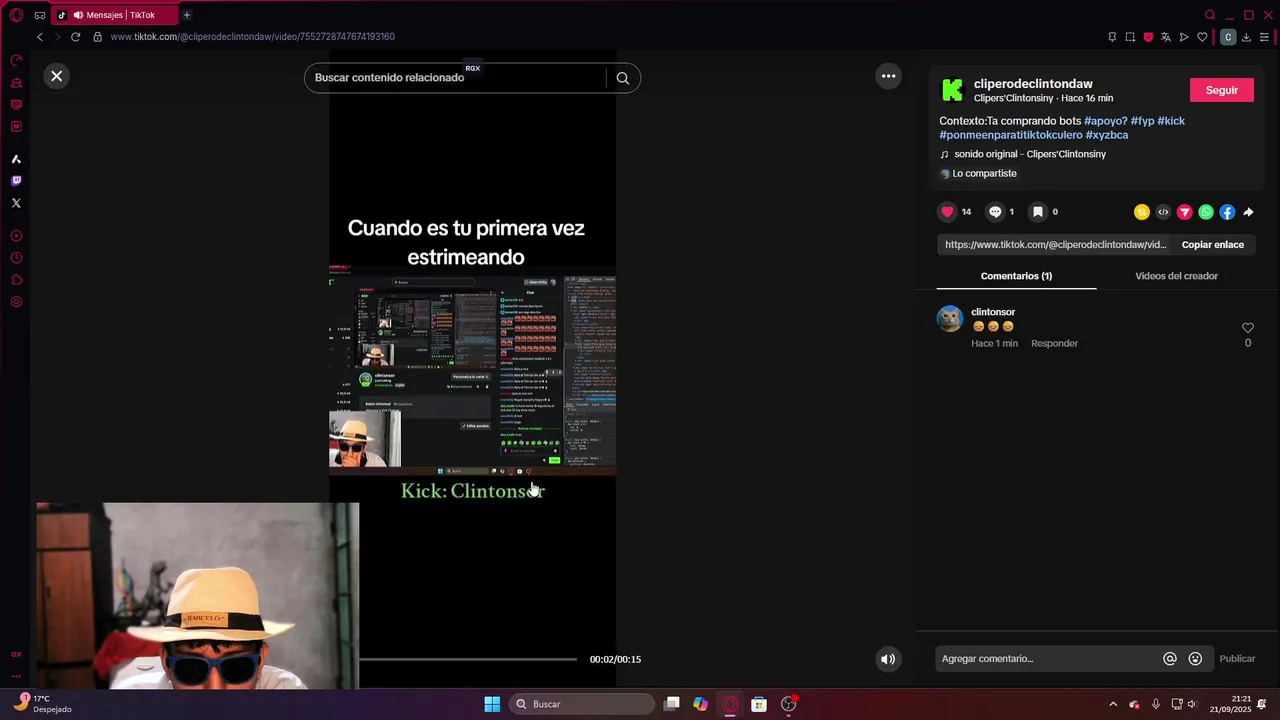The height and width of the screenshot is (720, 1280).
Task: Open GX Control speedometer in sidebar
Action: pyautogui.click(x=16, y=61)
